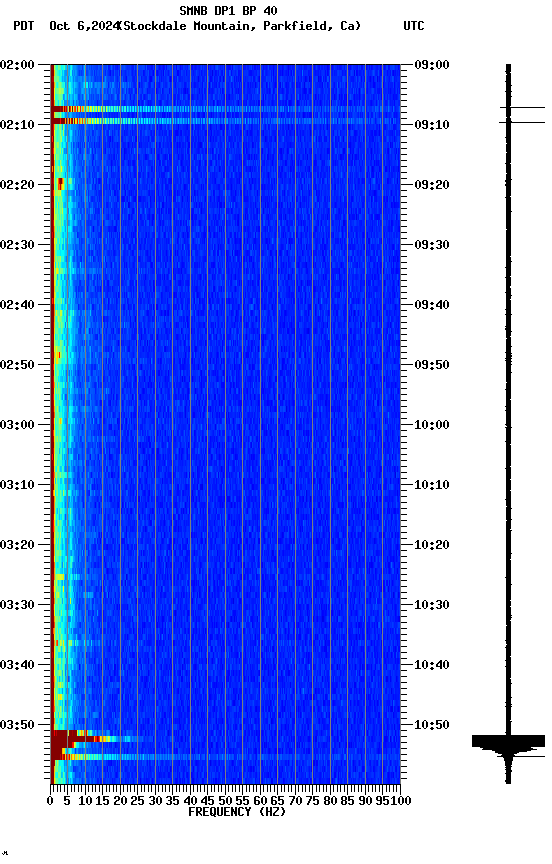Click the '40' frequency axis label
This screenshot has height=864, width=552.
(x=190, y=801)
